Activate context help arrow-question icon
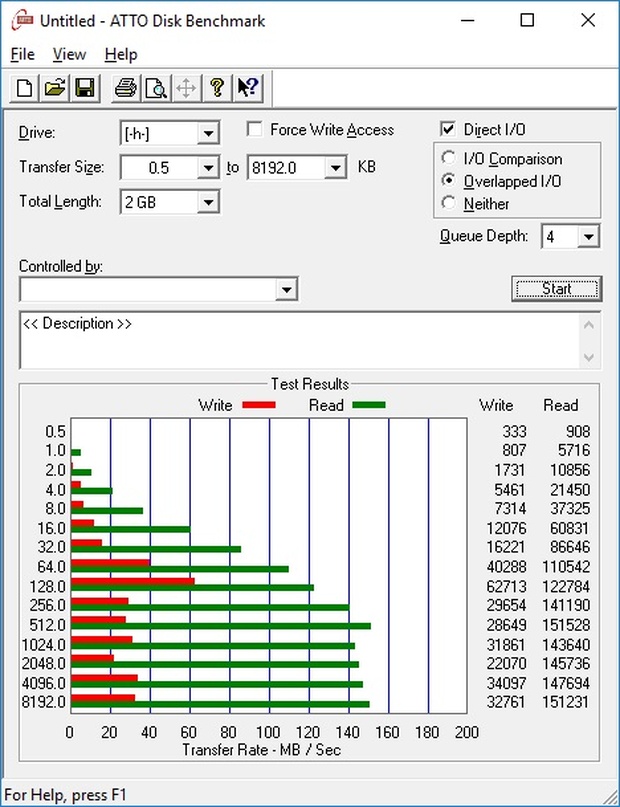The image size is (620, 807). pyautogui.click(x=248, y=88)
